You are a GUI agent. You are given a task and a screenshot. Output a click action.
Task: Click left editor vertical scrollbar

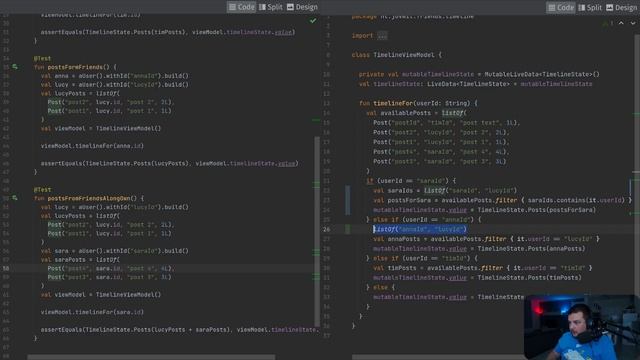tap(317, 231)
